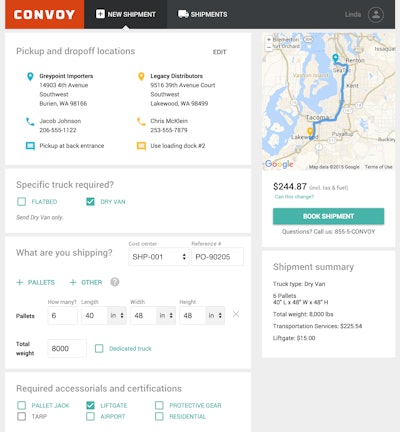
Task: Click the orange phone icon beside Chris McKlein
Action: [141, 122]
